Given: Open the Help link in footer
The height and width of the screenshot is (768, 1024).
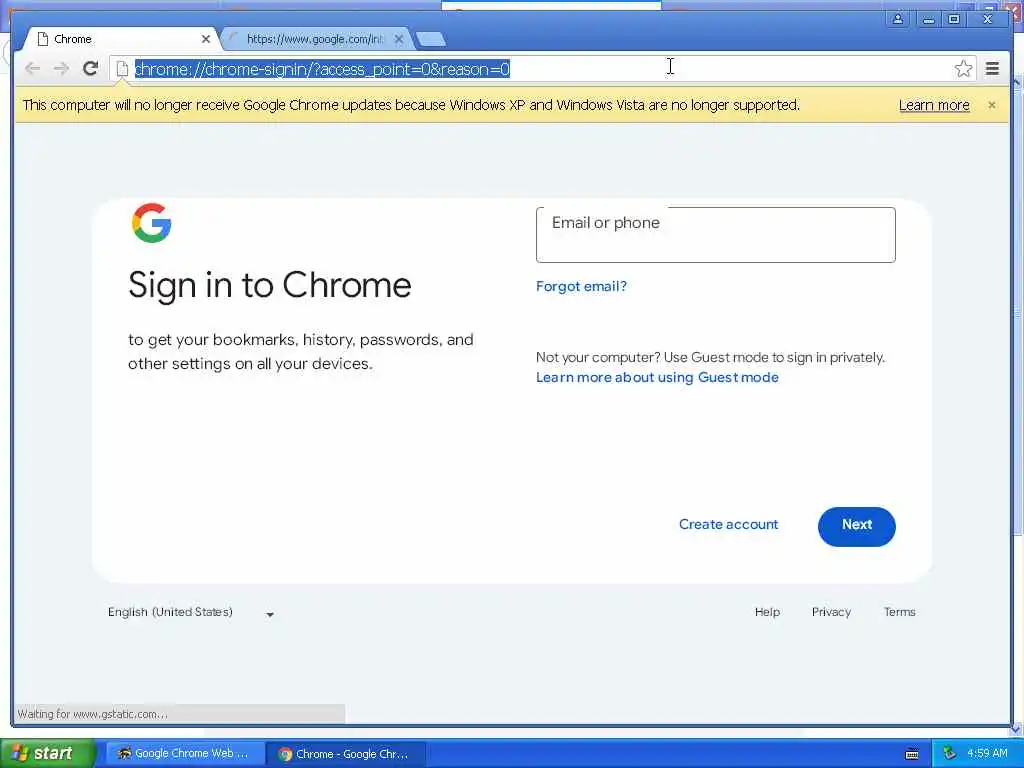Looking at the screenshot, I should click(x=767, y=612).
